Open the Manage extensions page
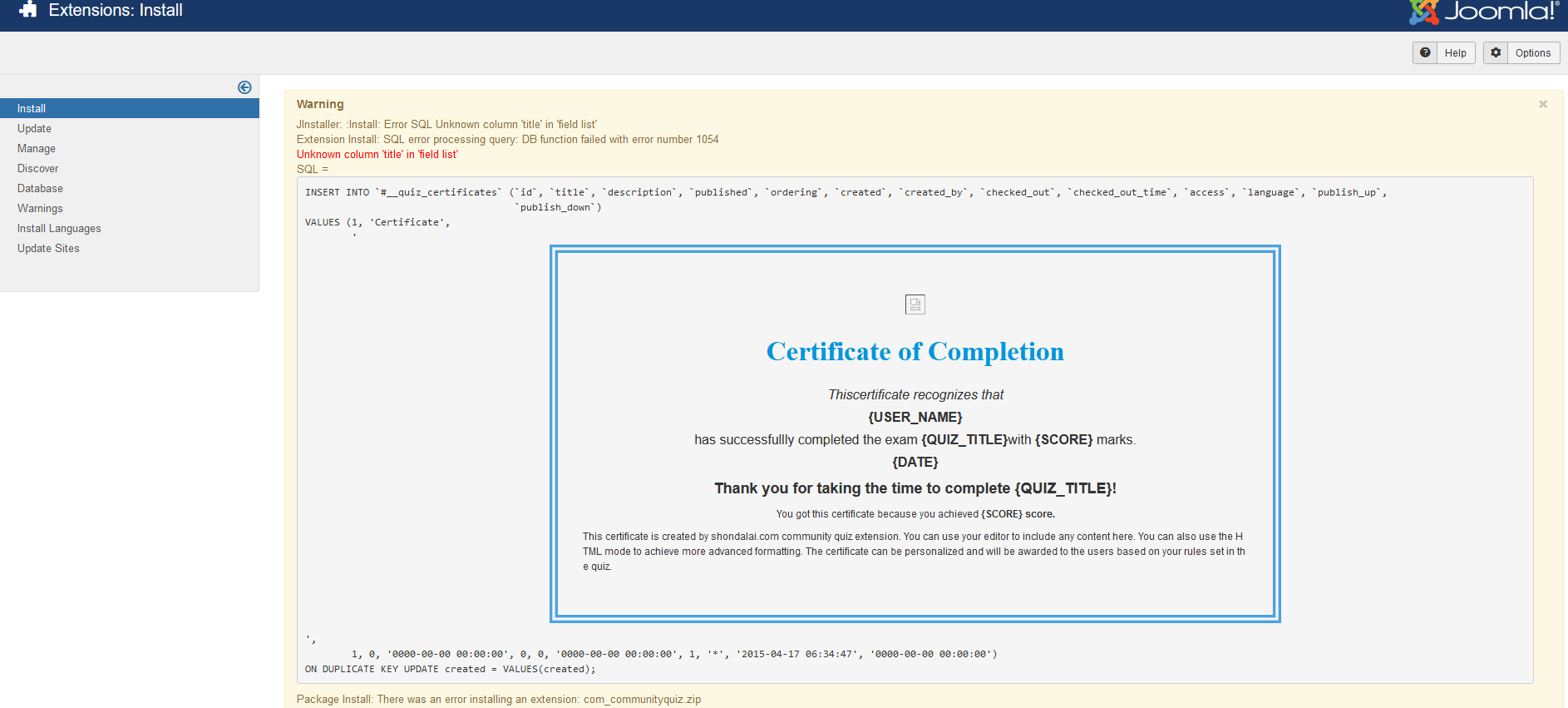1568x708 pixels. click(37, 149)
